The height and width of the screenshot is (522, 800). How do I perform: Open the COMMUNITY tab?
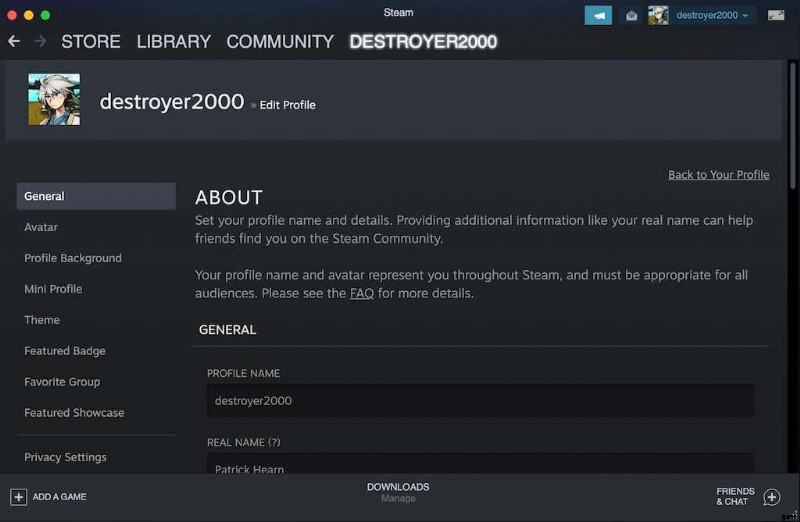[280, 41]
